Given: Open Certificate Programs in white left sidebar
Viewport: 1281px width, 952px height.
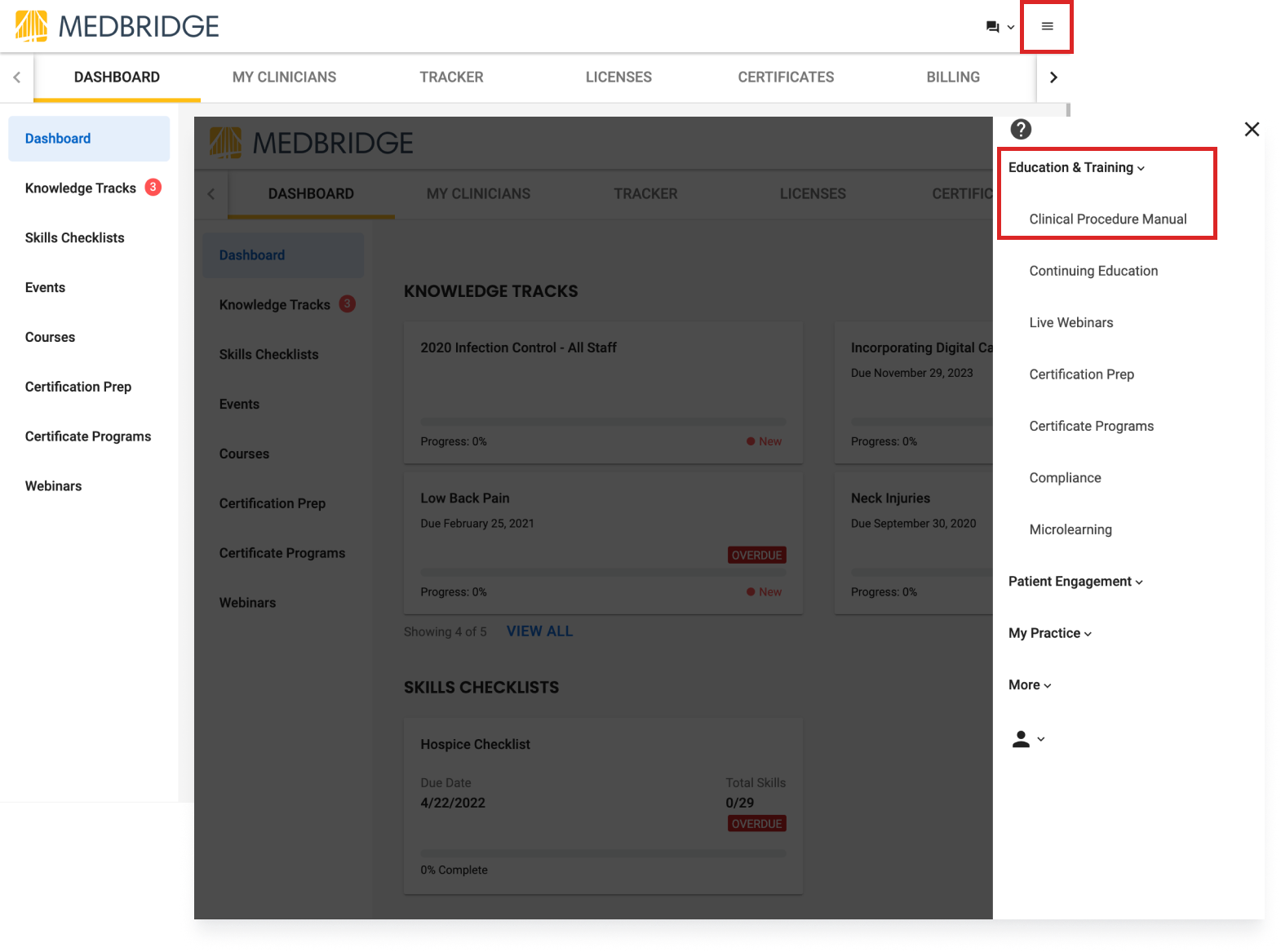Looking at the screenshot, I should pos(89,437).
